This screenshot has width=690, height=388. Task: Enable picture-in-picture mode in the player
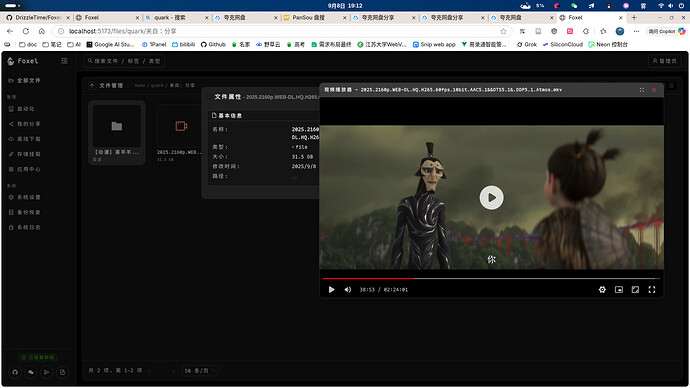(x=619, y=289)
